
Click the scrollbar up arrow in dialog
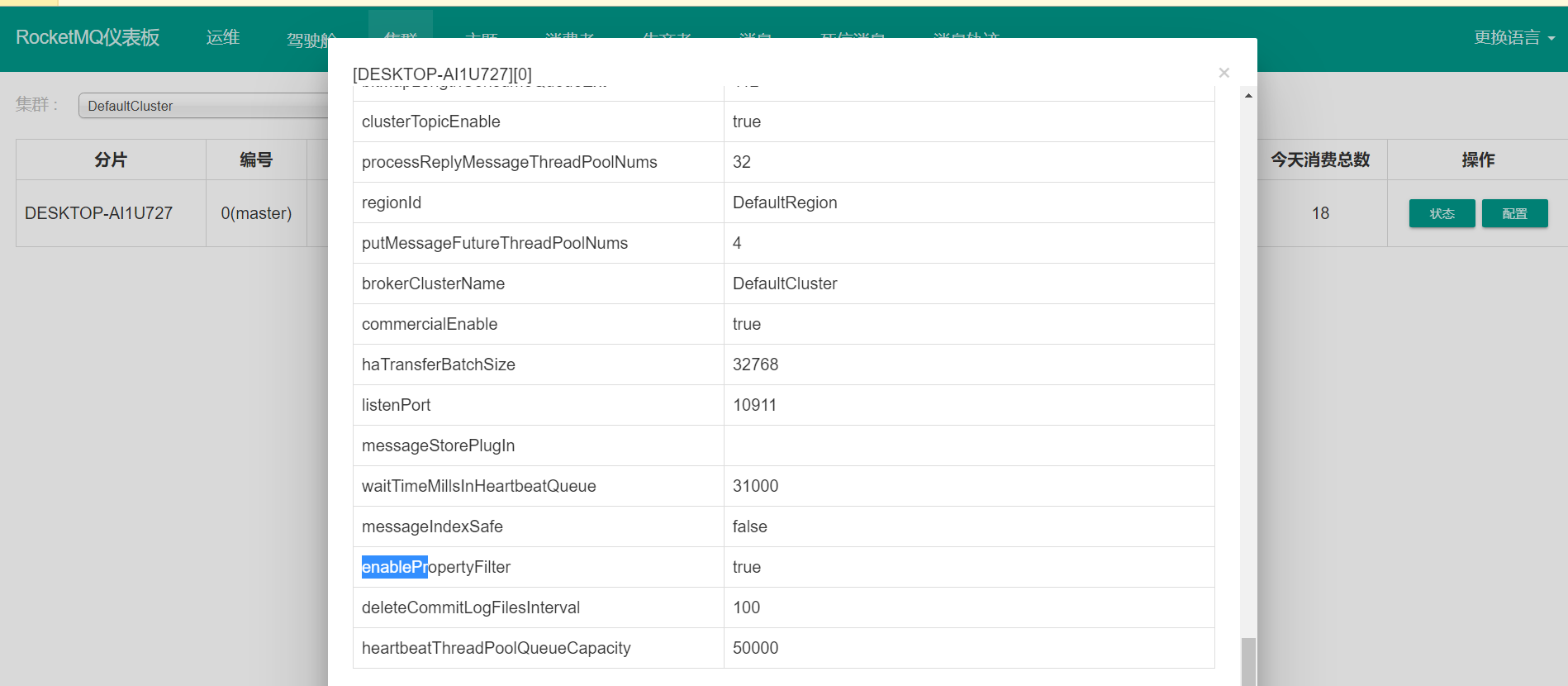click(x=1248, y=96)
